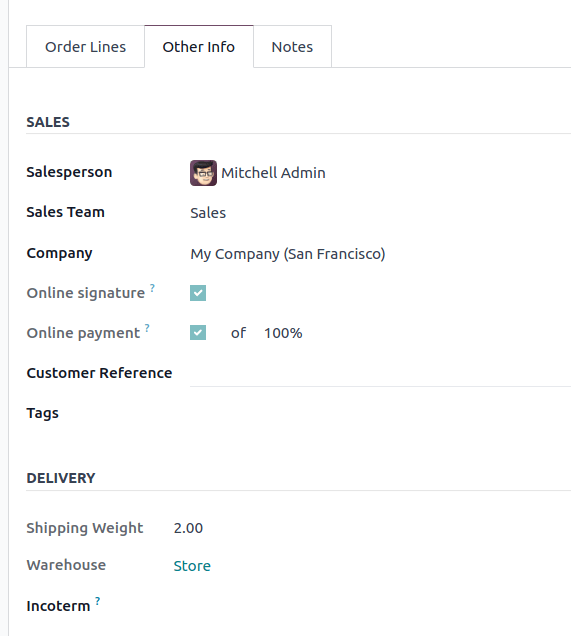Toggle the Online signature checkbox
571x636 pixels.
coord(198,293)
